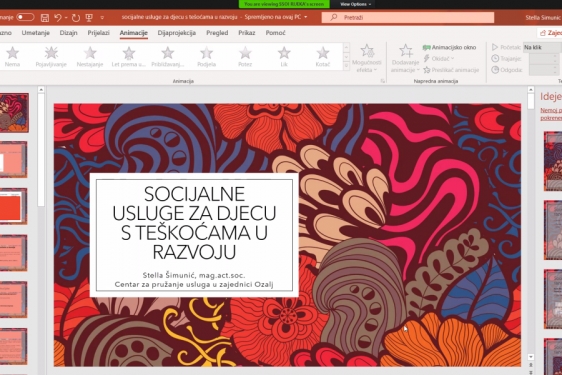
Task: Apply the Kotač animation
Action: tap(323, 57)
